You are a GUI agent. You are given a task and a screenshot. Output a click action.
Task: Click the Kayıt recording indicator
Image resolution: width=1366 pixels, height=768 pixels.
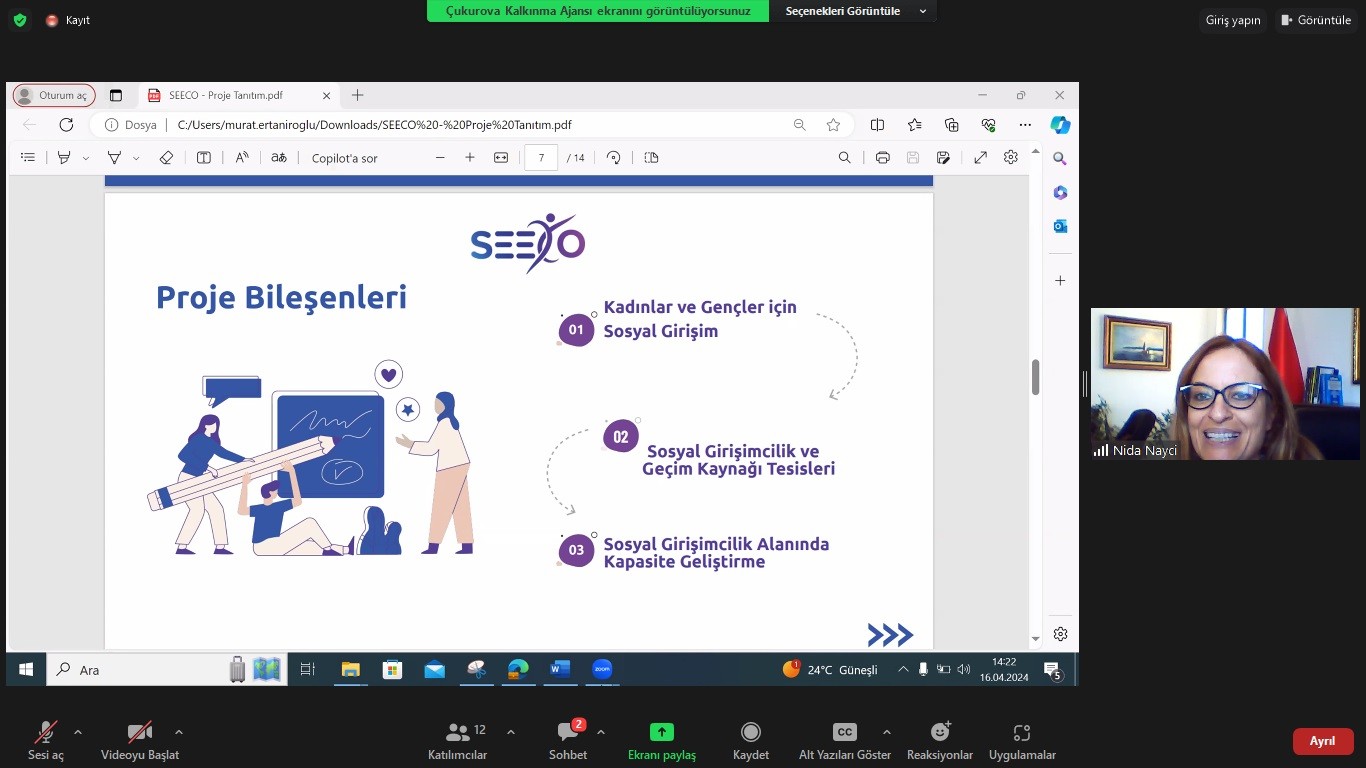[68, 20]
